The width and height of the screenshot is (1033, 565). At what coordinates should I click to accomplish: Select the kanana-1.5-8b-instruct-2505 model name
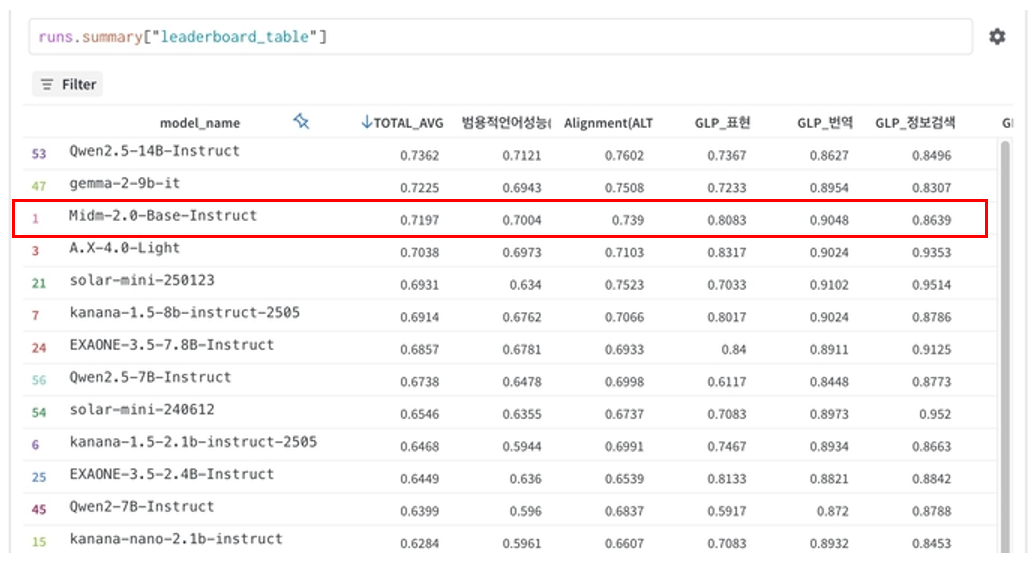pyautogui.click(x=184, y=312)
